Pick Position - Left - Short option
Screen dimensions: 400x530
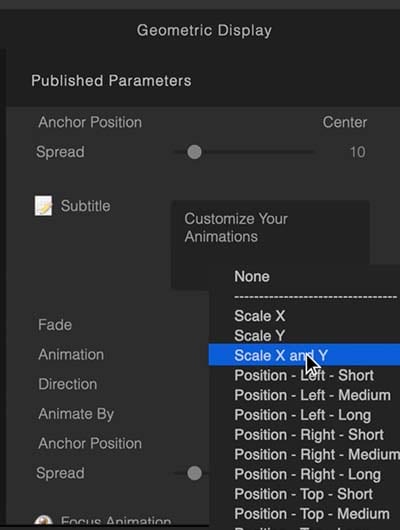tap(304, 375)
